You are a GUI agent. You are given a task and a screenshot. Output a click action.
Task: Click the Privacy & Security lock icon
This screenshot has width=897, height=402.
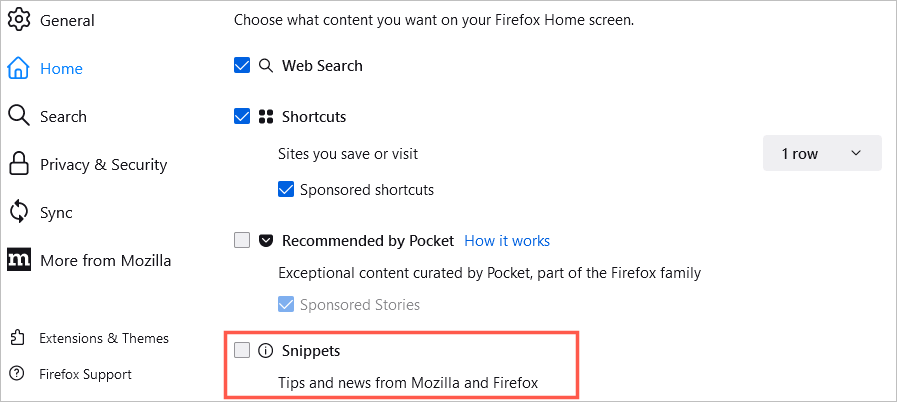tap(19, 164)
